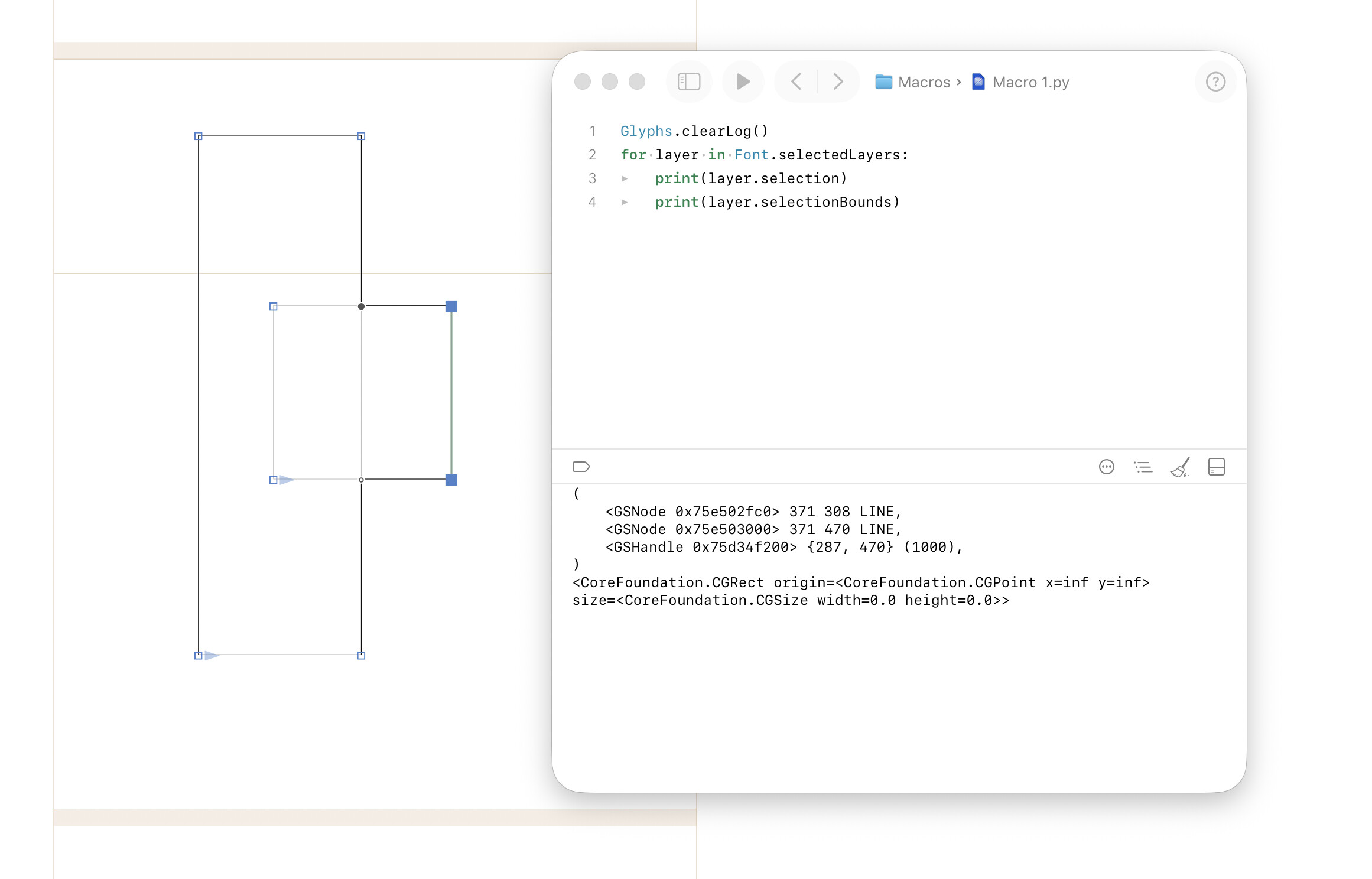Click the GSNode 371 470 LINE output
This screenshot has width=1372, height=879.
coord(753,529)
